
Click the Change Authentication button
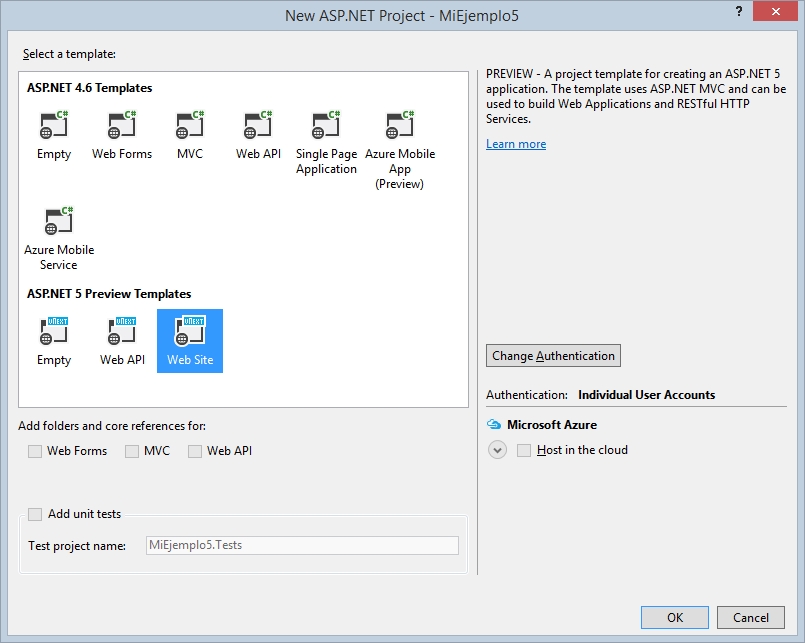click(553, 355)
